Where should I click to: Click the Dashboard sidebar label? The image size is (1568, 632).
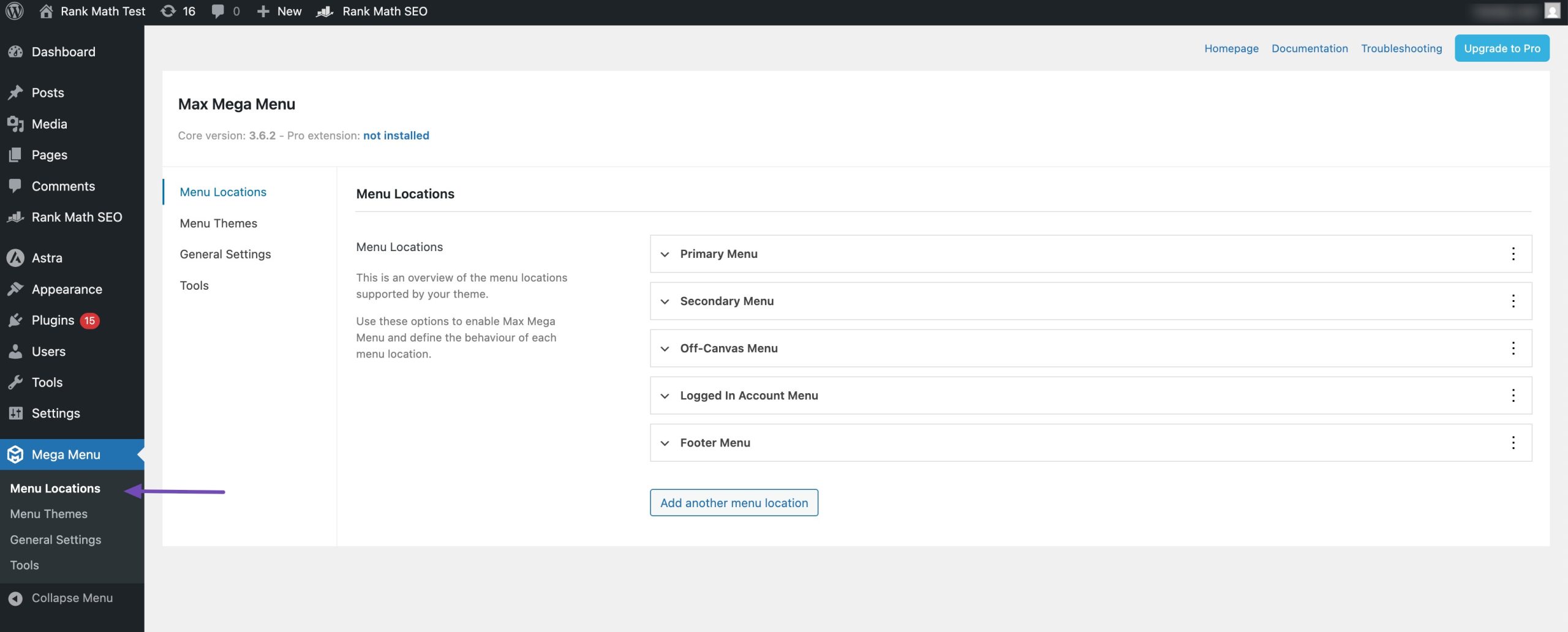coord(63,52)
